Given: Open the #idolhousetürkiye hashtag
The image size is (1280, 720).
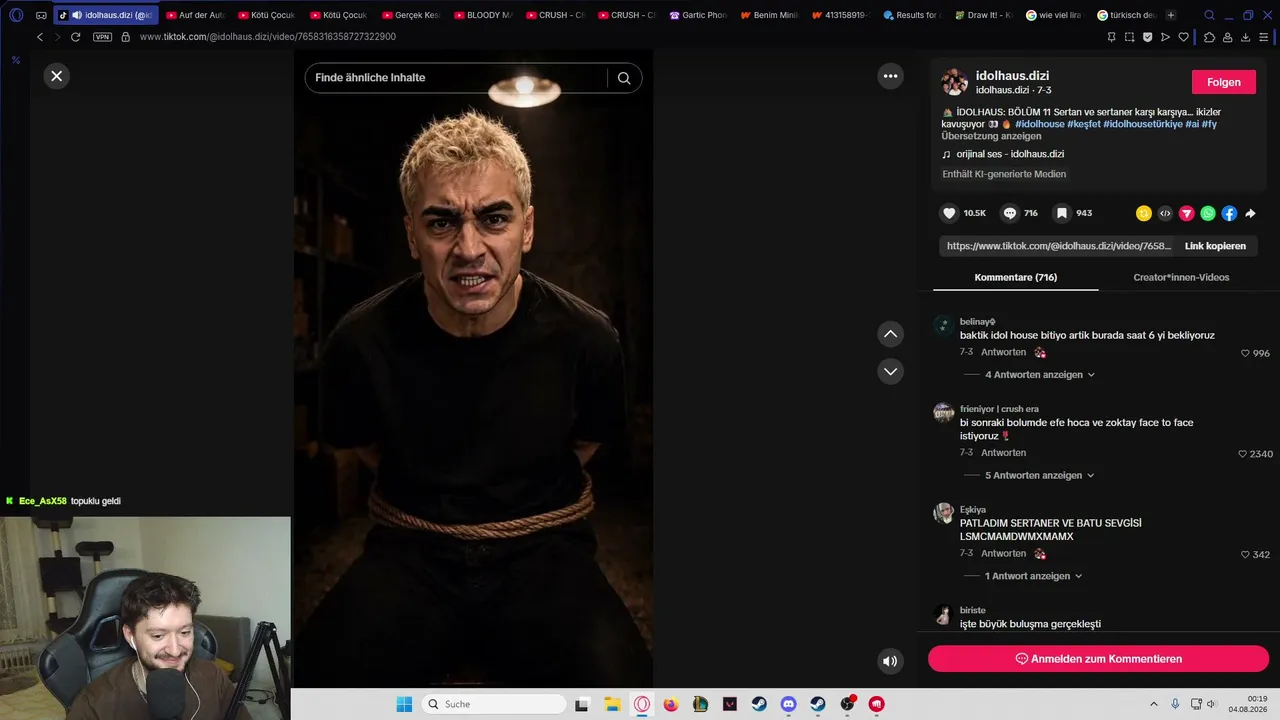Looking at the screenshot, I should (x=1143, y=124).
